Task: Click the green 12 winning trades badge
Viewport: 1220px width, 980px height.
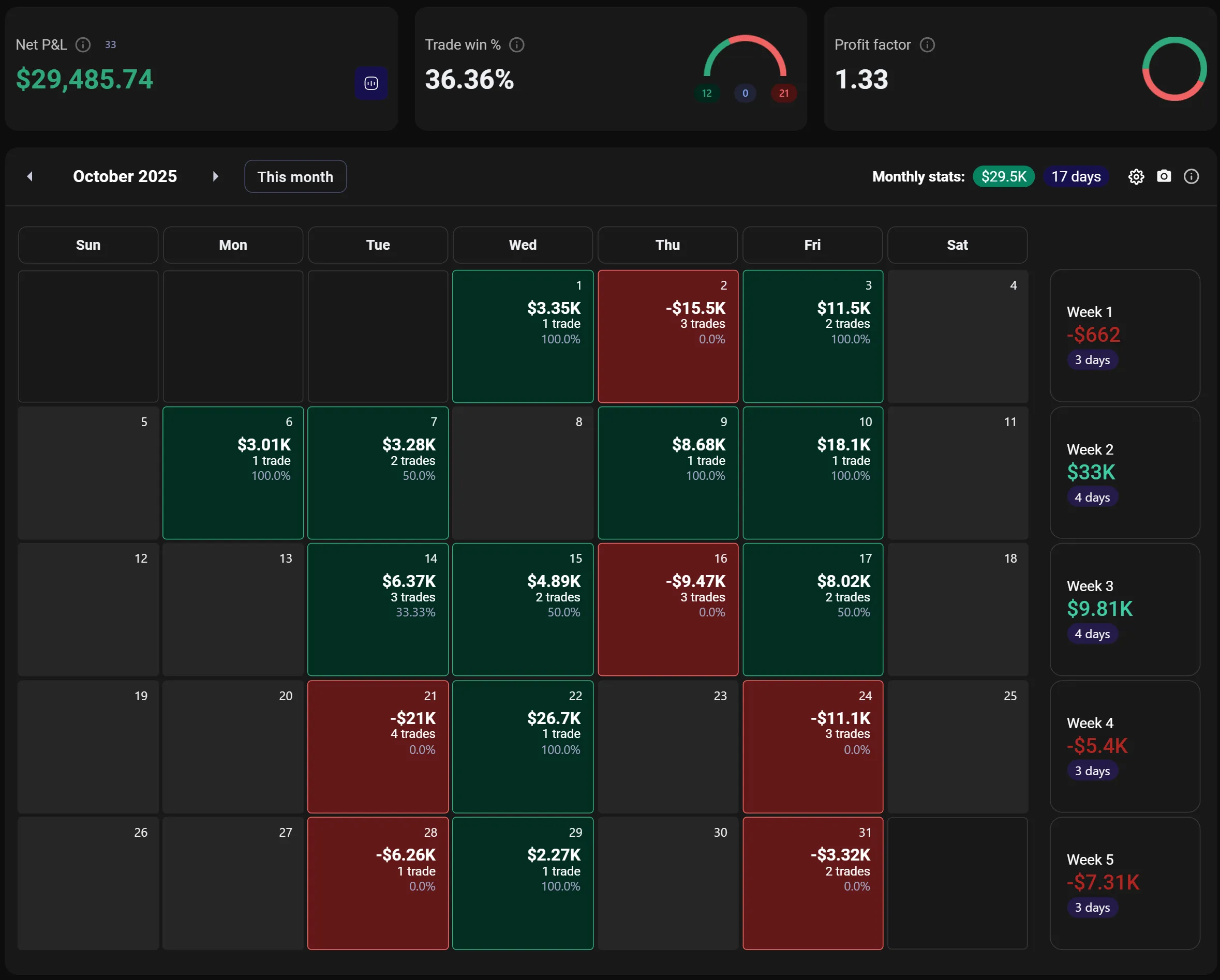Action: click(x=706, y=93)
